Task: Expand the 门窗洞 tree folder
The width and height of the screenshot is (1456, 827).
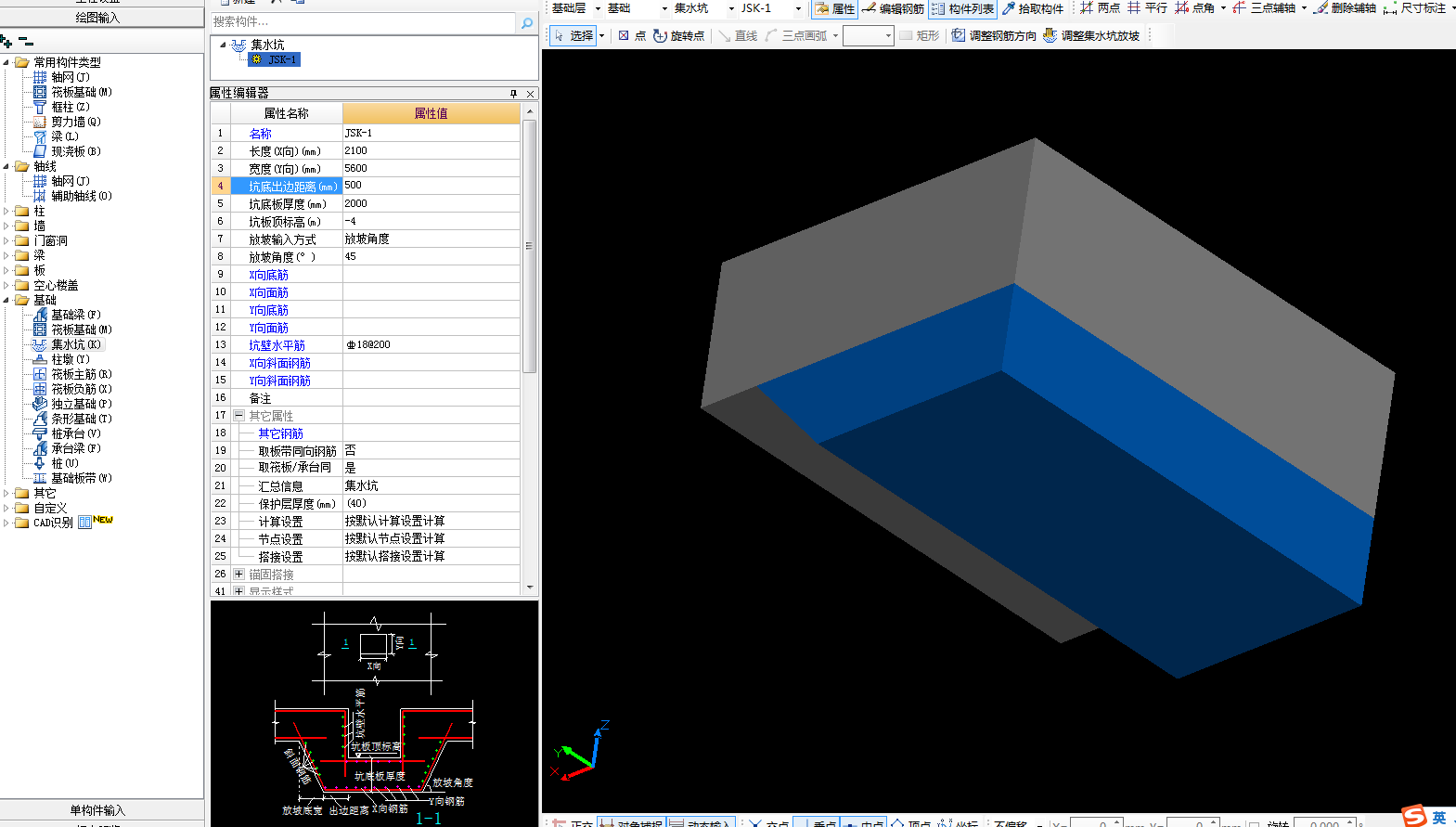Action: [6, 240]
